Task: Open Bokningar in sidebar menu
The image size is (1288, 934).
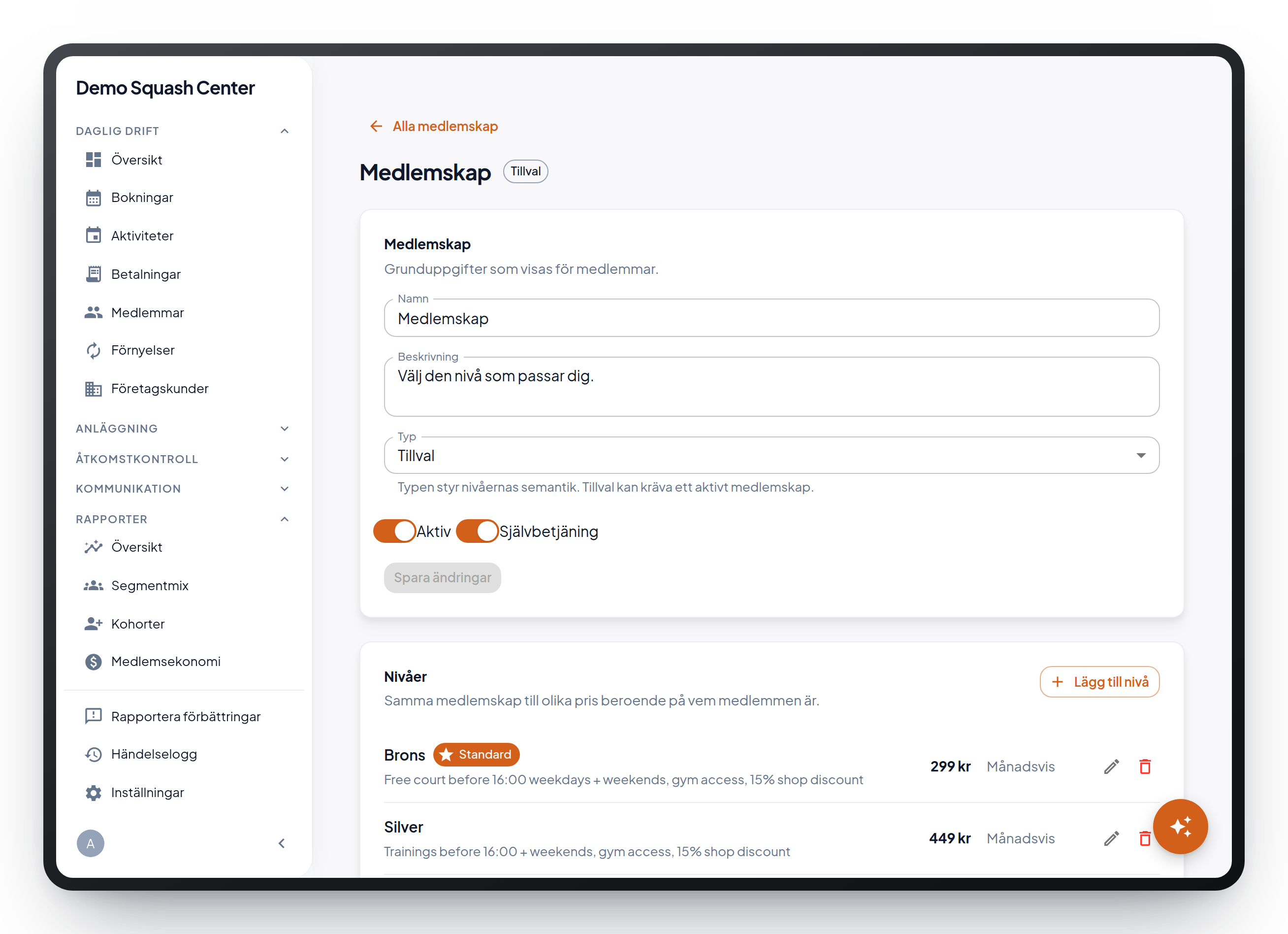Action: pyautogui.click(x=142, y=198)
